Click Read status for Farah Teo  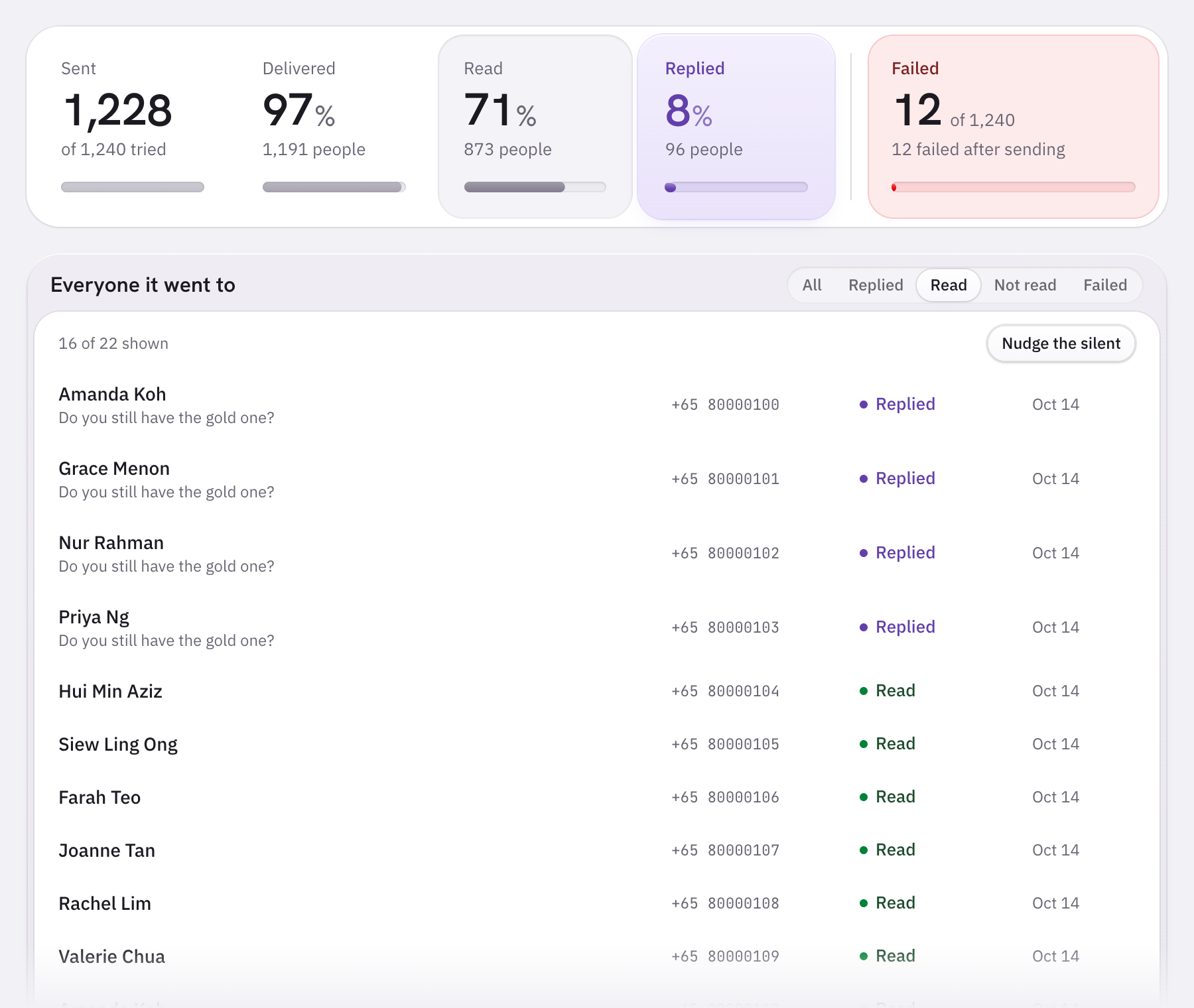tap(888, 796)
